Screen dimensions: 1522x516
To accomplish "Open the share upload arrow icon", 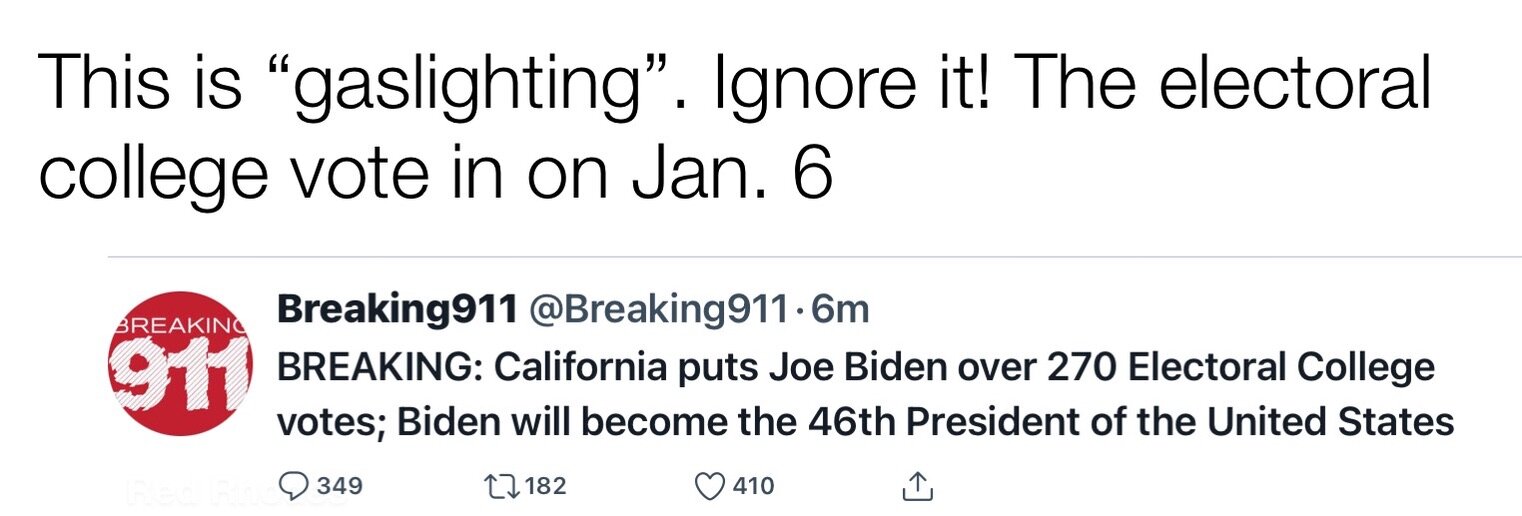I will pos(917,486).
